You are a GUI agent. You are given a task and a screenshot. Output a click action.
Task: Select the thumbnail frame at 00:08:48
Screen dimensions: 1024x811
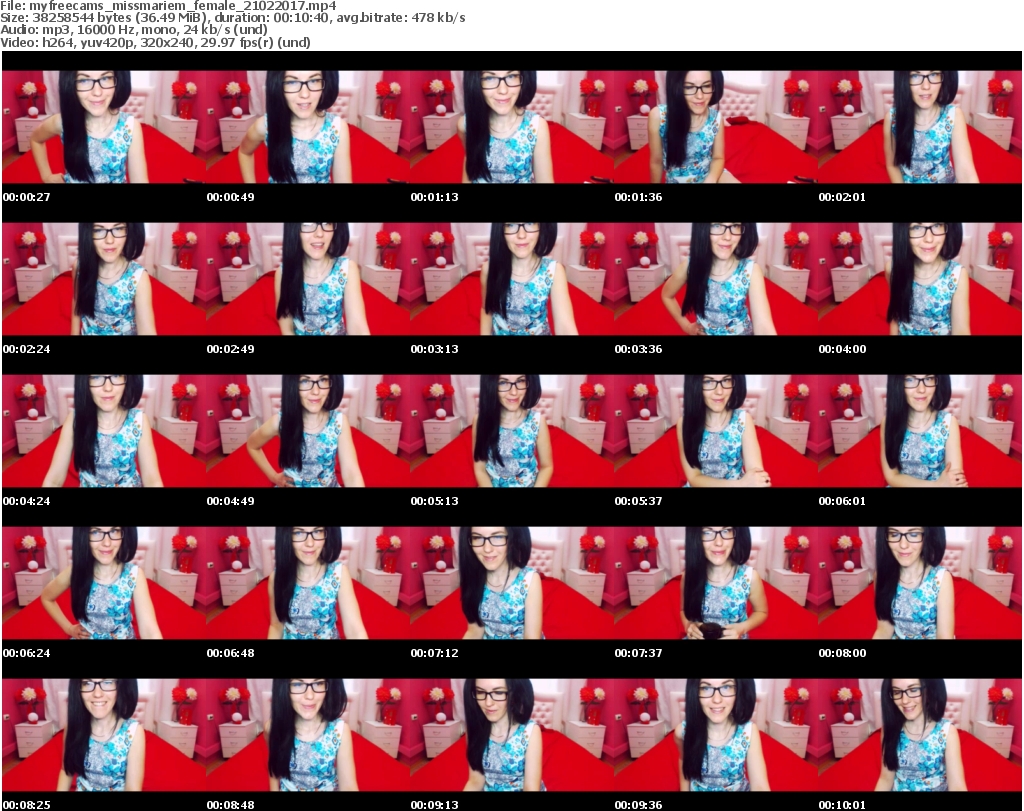(308, 735)
